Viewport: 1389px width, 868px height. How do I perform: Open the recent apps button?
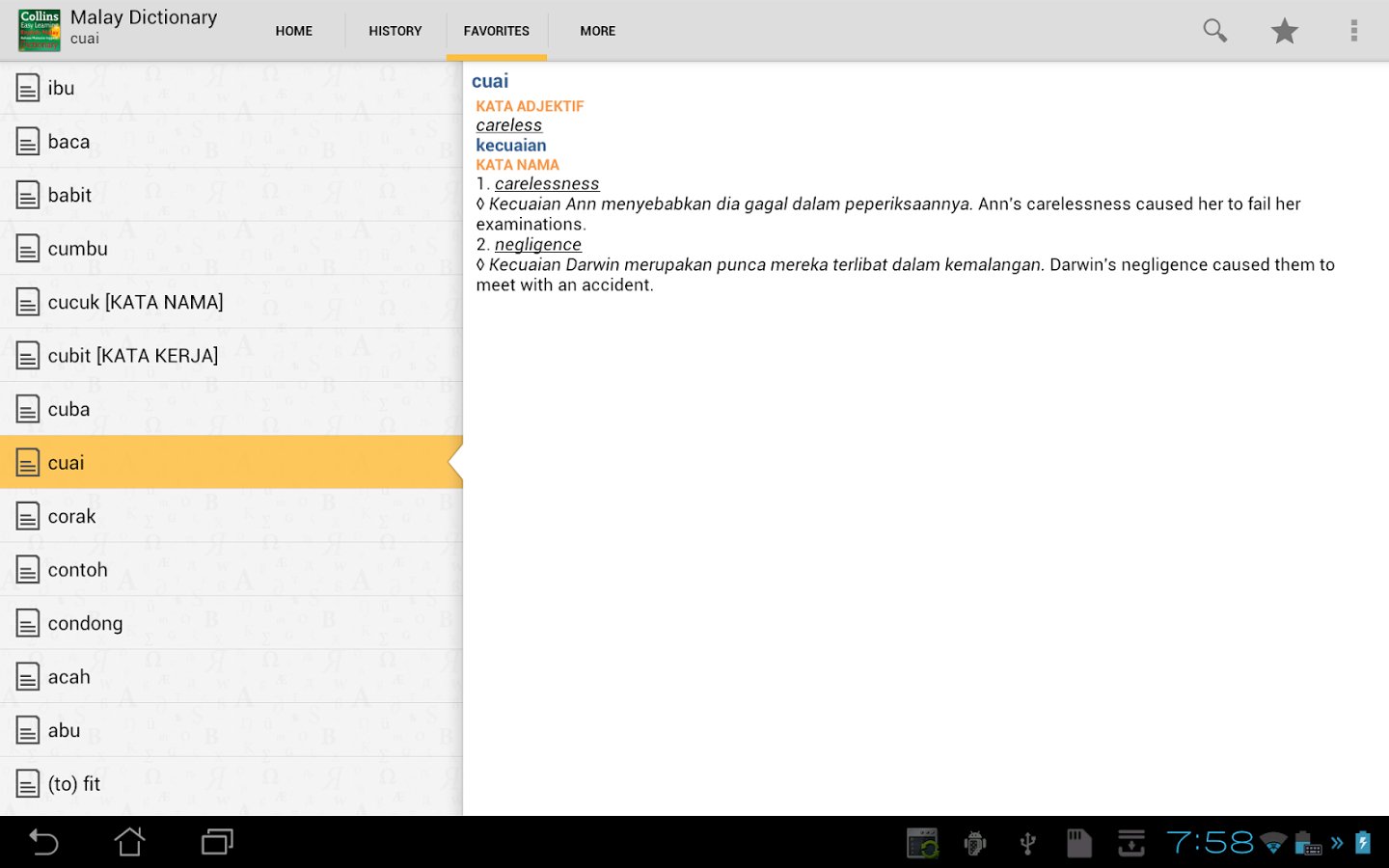point(217,843)
